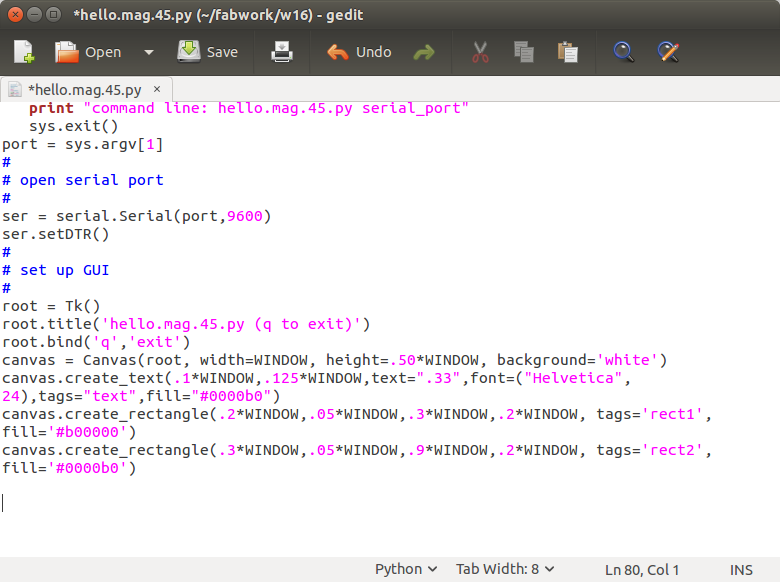Click the '# open serial port' comment
The height and width of the screenshot is (582, 780).
(83, 180)
